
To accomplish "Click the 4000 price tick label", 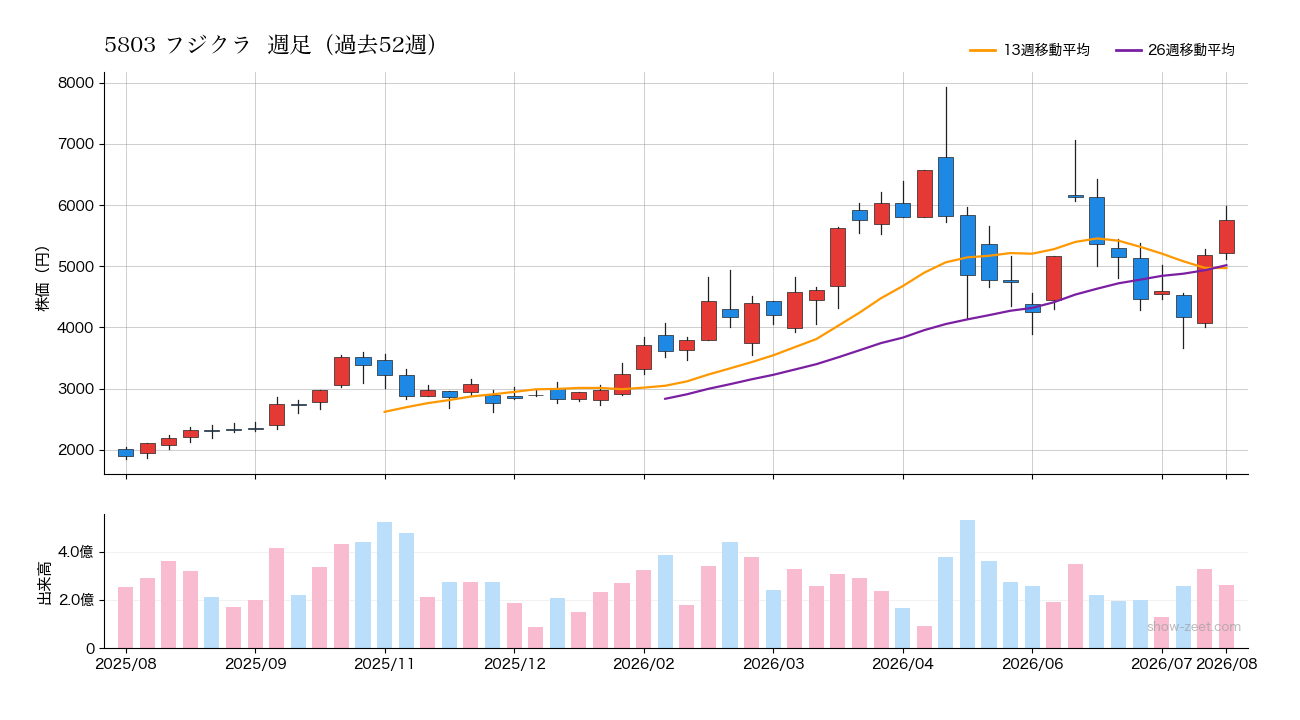I will tap(76, 328).
